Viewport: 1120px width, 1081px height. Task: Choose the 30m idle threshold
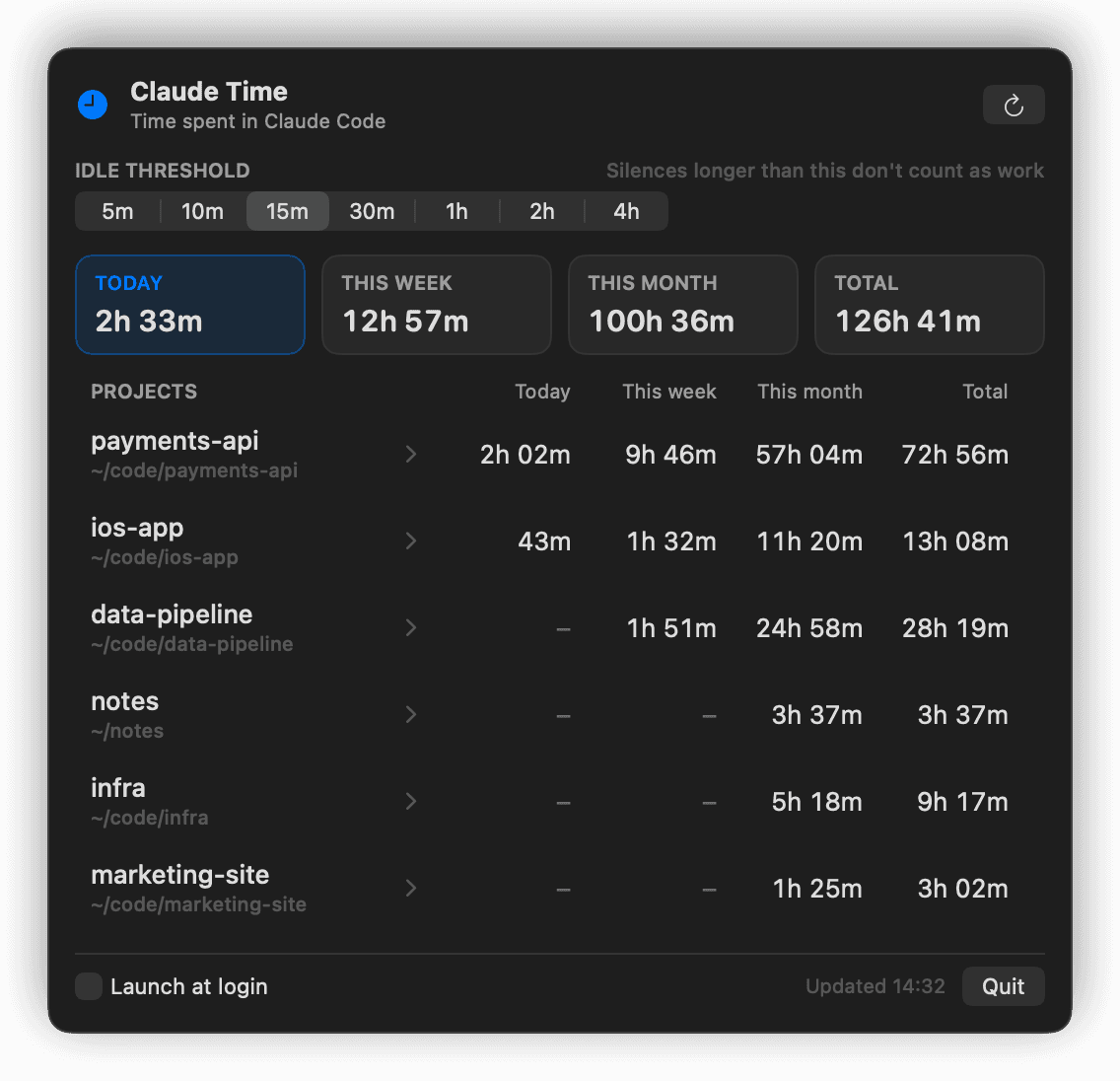point(372,211)
